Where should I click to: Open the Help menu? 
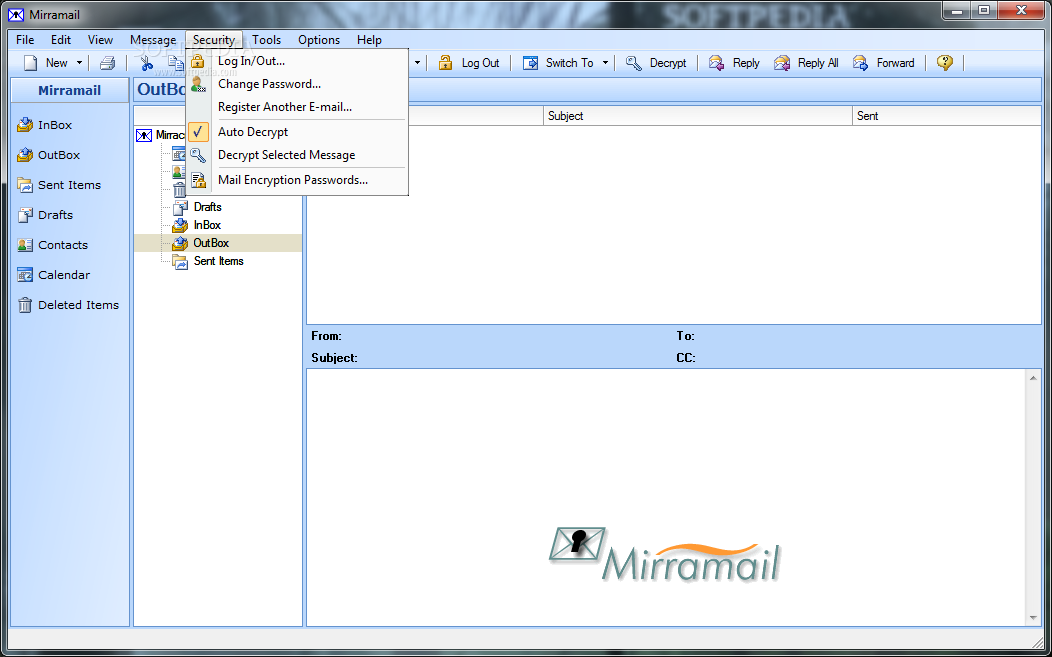369,40
